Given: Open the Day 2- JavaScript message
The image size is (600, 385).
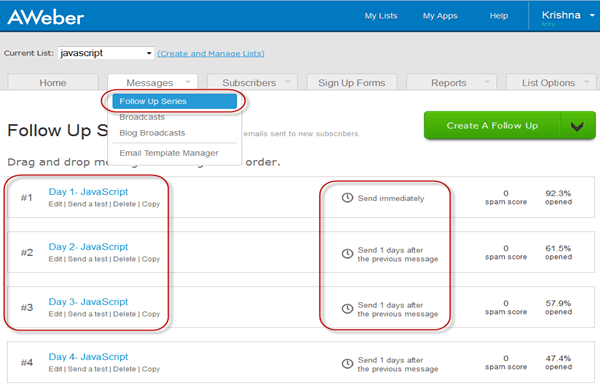Looking at the screenshot, I should tap(88, 247).
